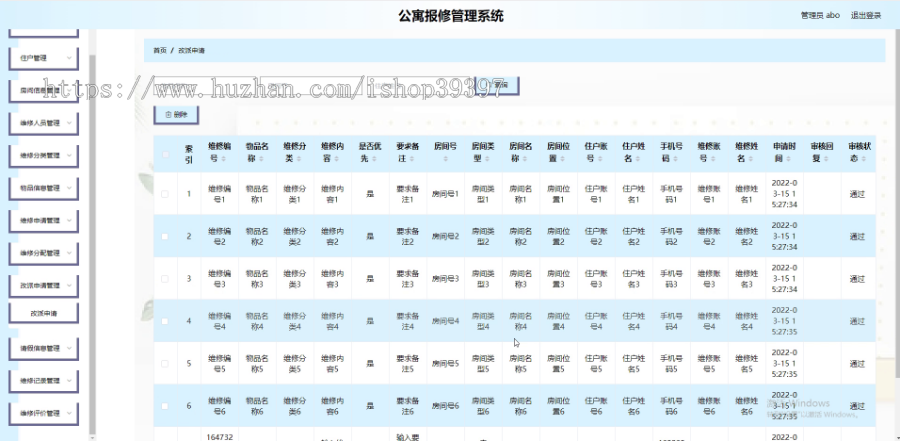Check the checkbox for row 6
This screenshot has height=441, width=900.
coord(165,406)
